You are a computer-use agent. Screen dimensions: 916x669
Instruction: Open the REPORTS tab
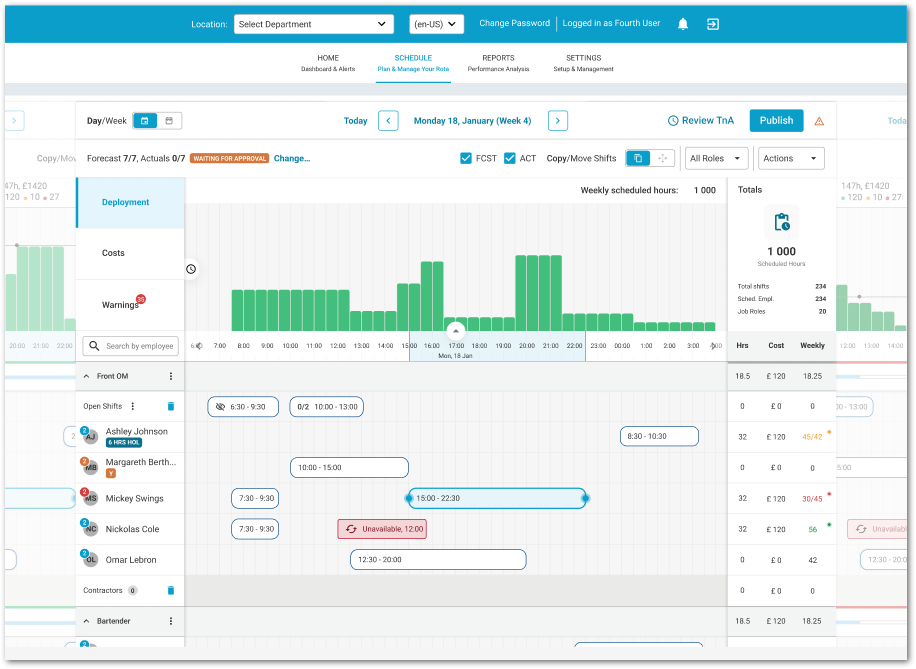[x=498, y=63]
